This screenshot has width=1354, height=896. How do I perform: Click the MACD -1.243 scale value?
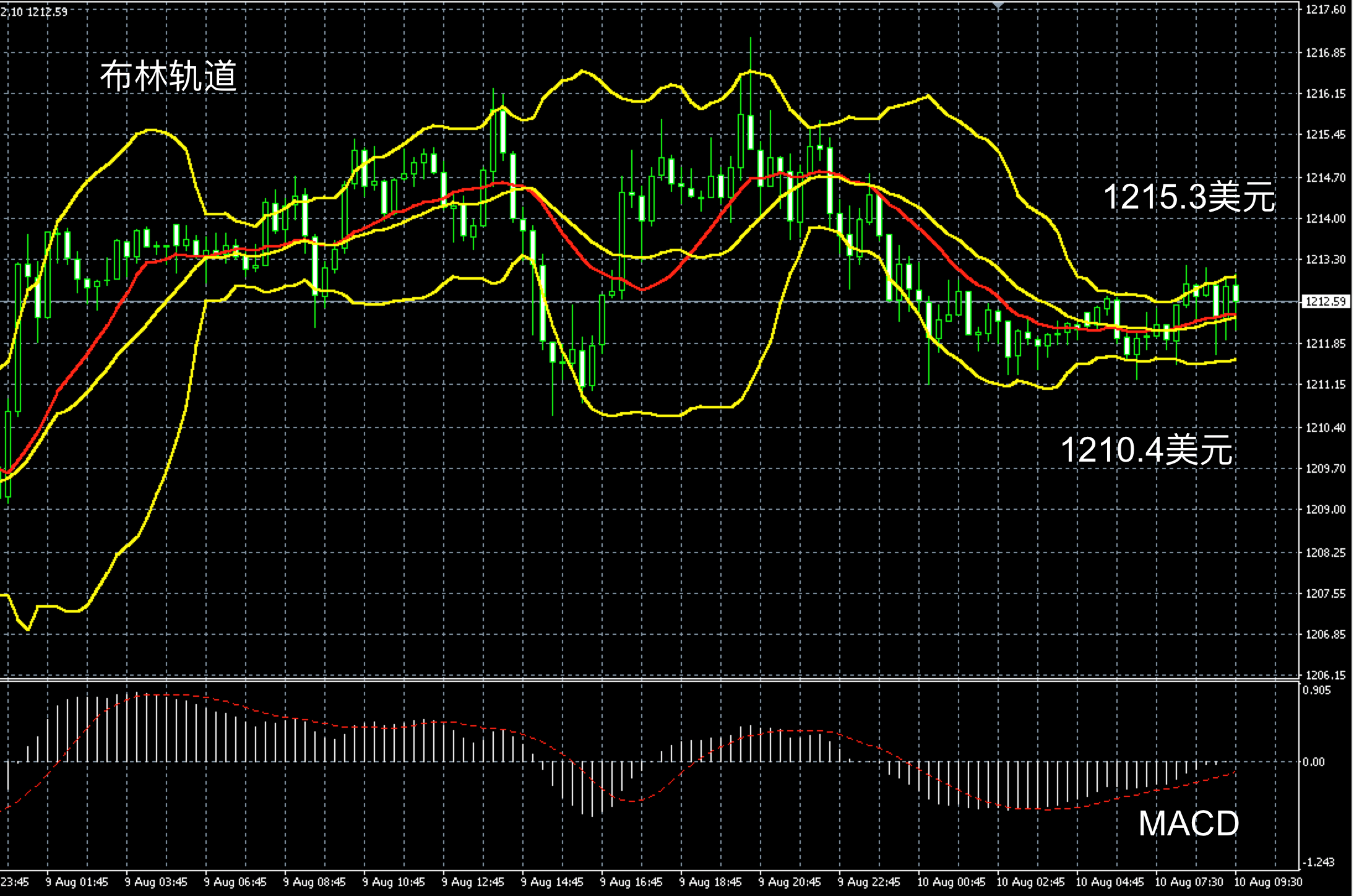pos(1317,862)
